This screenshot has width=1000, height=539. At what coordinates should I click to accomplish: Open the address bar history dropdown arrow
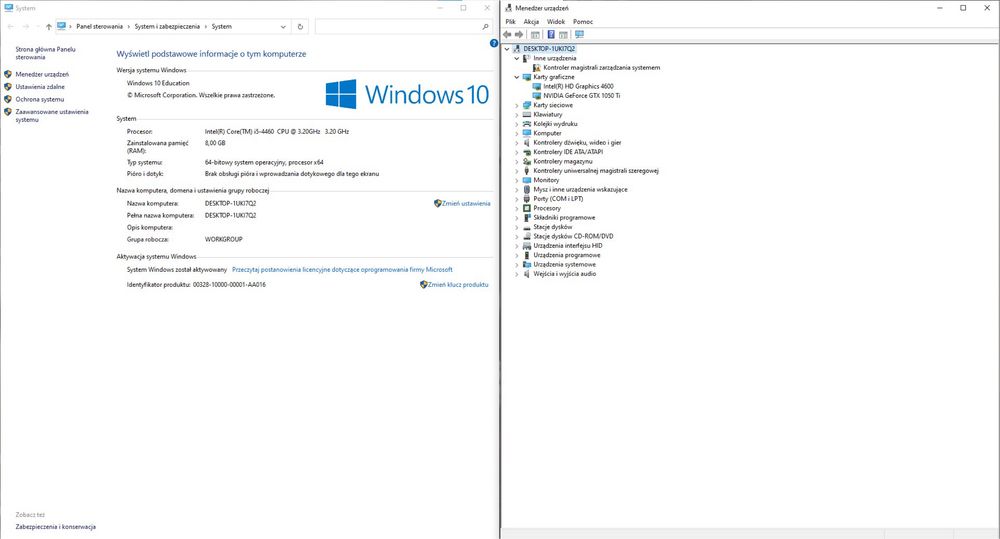(x=283, y=27)
